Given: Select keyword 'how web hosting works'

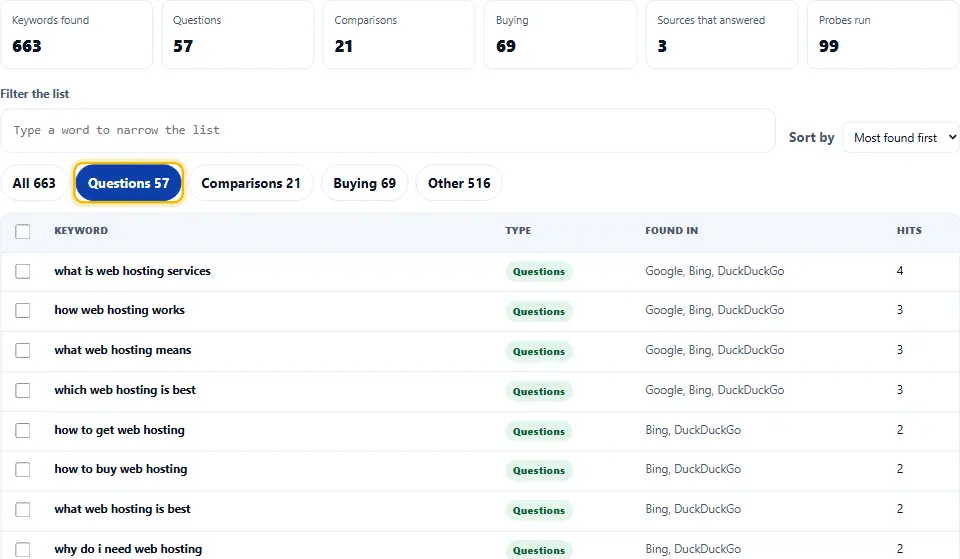Looking at the screenshot, I should coord(119,310).
